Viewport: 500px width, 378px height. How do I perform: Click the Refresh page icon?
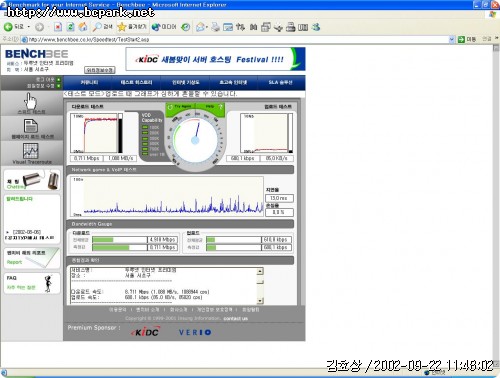(x=70, y=27)
